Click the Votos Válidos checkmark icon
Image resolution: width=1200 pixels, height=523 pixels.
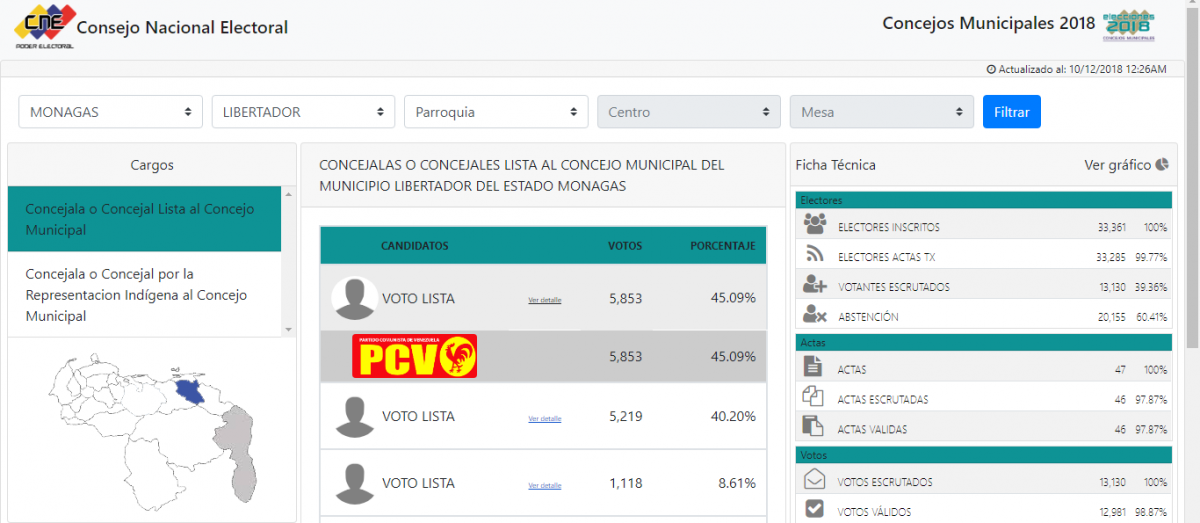(814, 509)
